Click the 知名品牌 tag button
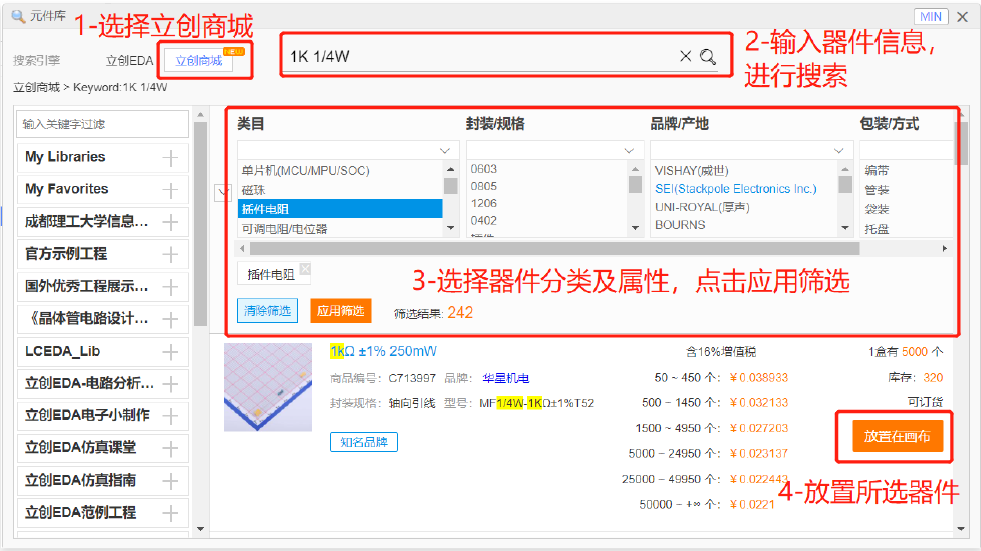This screenshot has width=981, height=551. pos(363,442)
